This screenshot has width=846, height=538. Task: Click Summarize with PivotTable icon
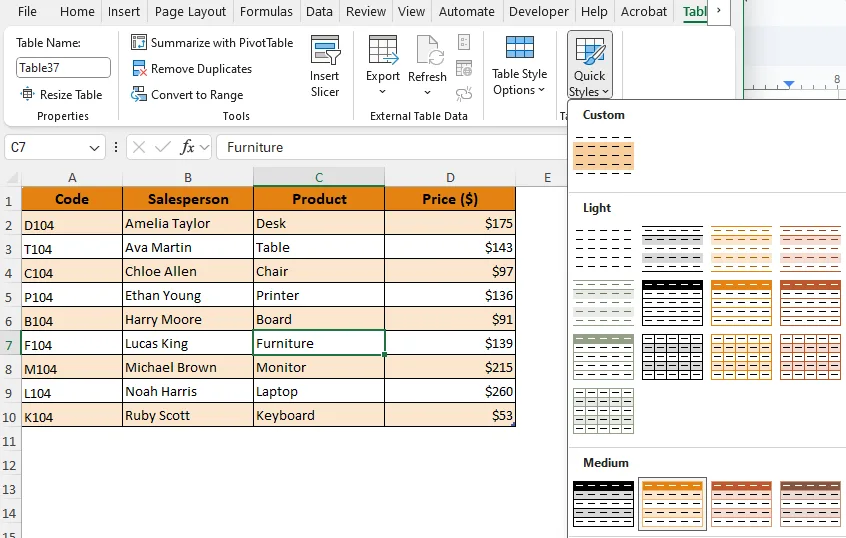(139, 42)
